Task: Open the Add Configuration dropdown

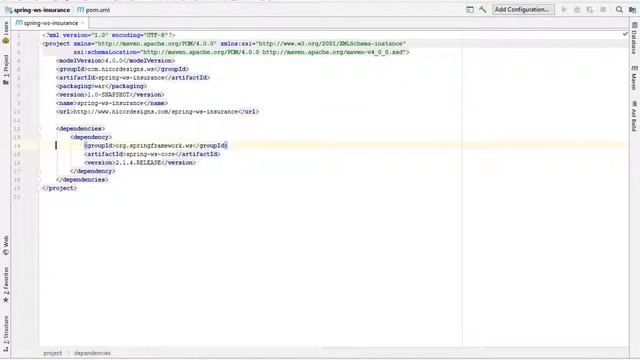Action: pyautogui.click(x=523, y=9)
